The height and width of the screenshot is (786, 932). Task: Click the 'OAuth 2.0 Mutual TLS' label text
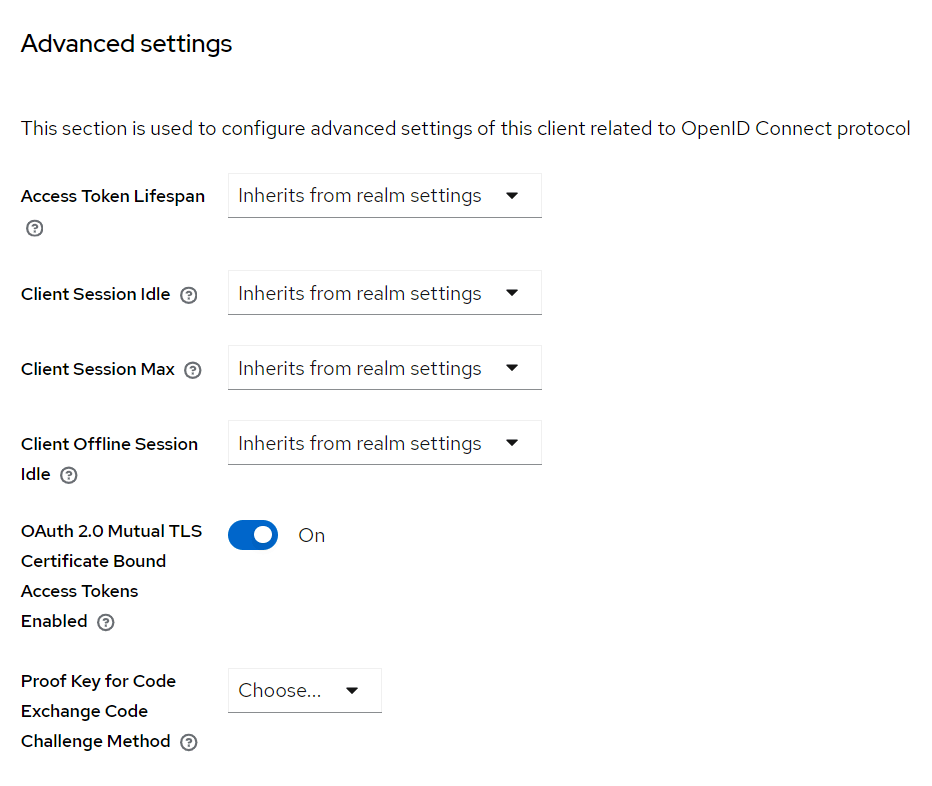[111, 531]
